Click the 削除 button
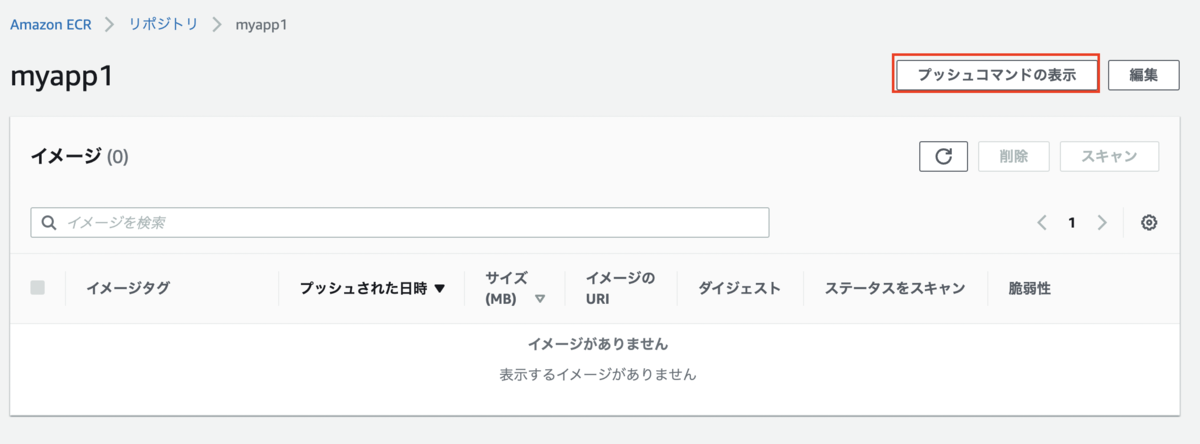Viewport: 1200px width, 444px height. [x=1013, y=156]
